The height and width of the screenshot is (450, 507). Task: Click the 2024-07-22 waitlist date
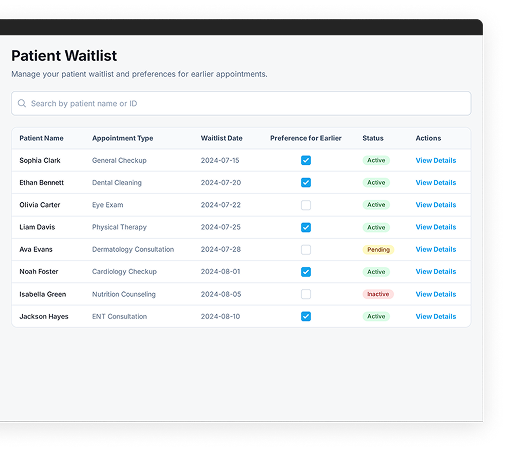[x=221, y=205]
